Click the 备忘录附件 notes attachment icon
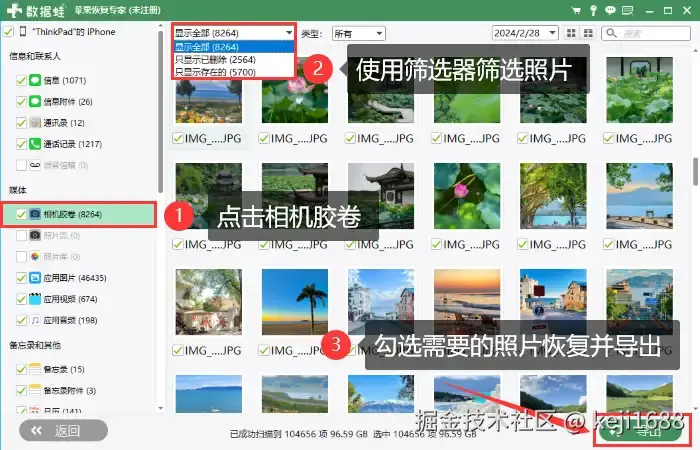700x450 pixels. pos(35,390)
